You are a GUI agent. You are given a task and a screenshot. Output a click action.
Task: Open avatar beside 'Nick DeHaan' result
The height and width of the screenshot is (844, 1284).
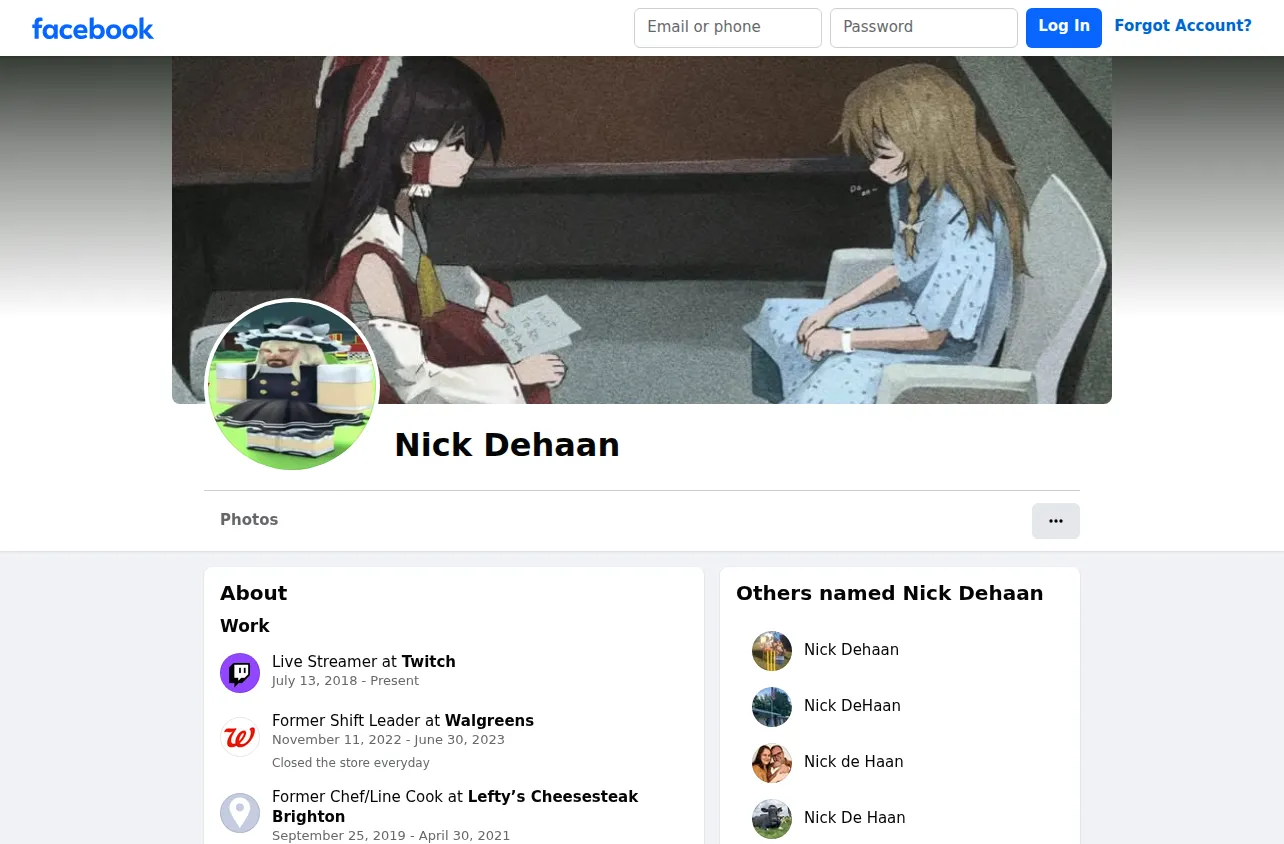click(x=772, y=707)
